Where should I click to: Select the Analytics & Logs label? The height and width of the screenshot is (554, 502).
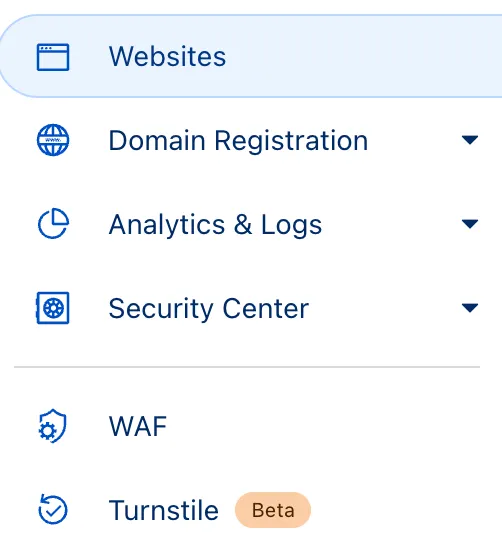215,225
